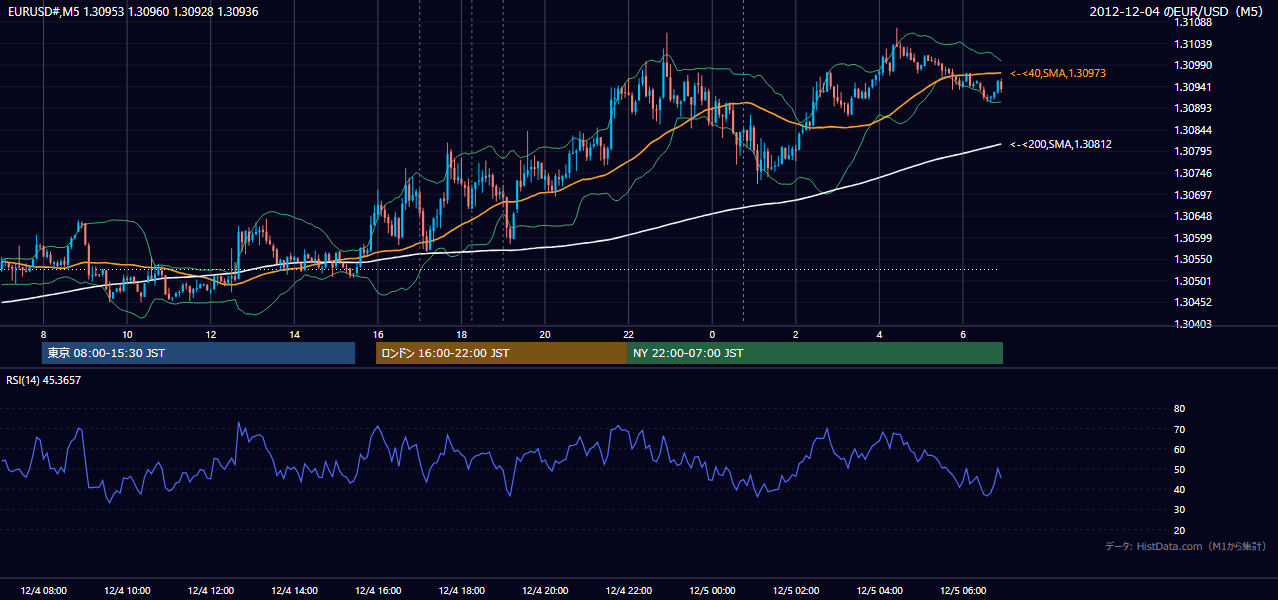
Task: Click RSI axis level 30
Action: click(x=1179, y=510)
